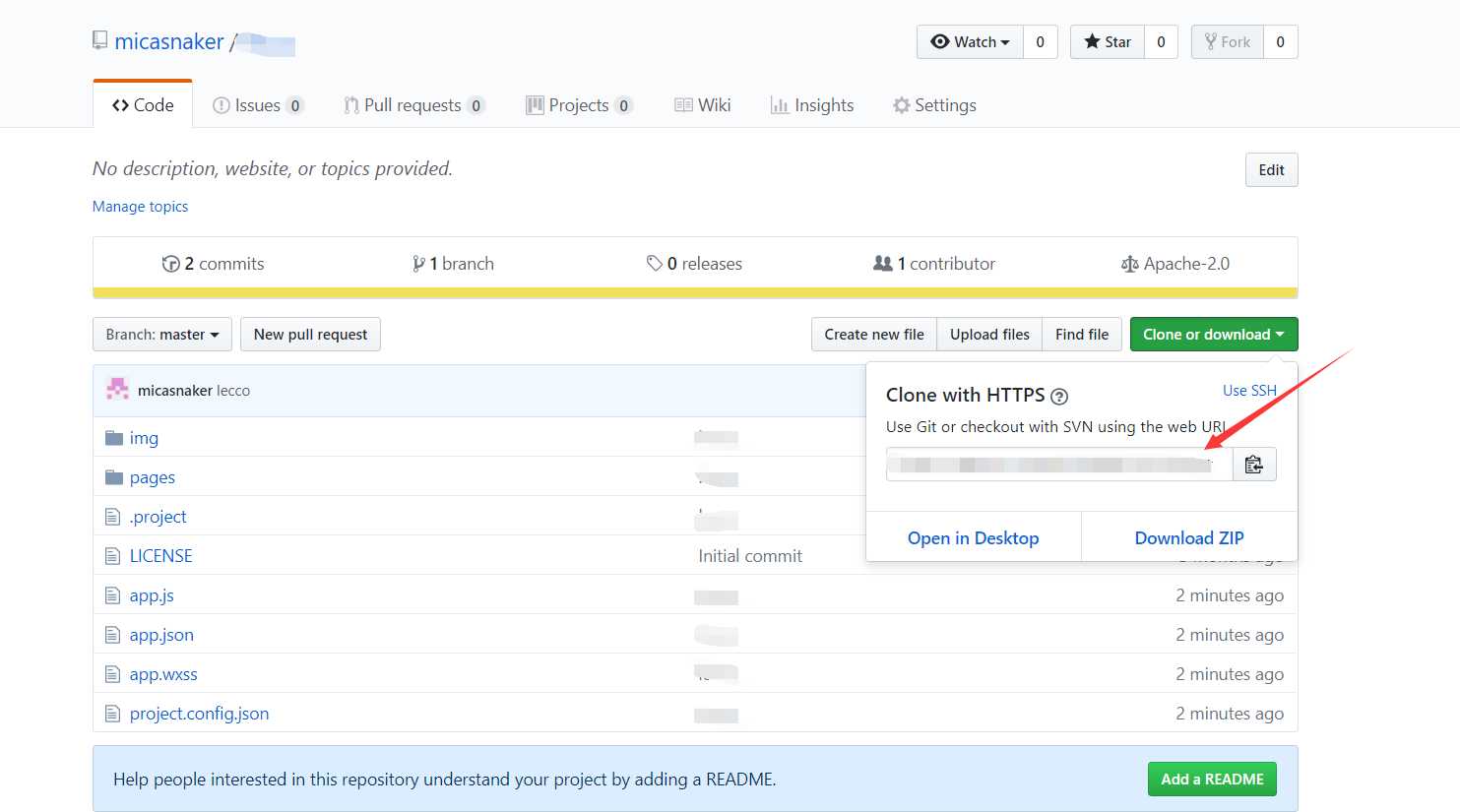Switch to the Issues tab
This screenshot has height=812, width=1460.
click(258, 105)
